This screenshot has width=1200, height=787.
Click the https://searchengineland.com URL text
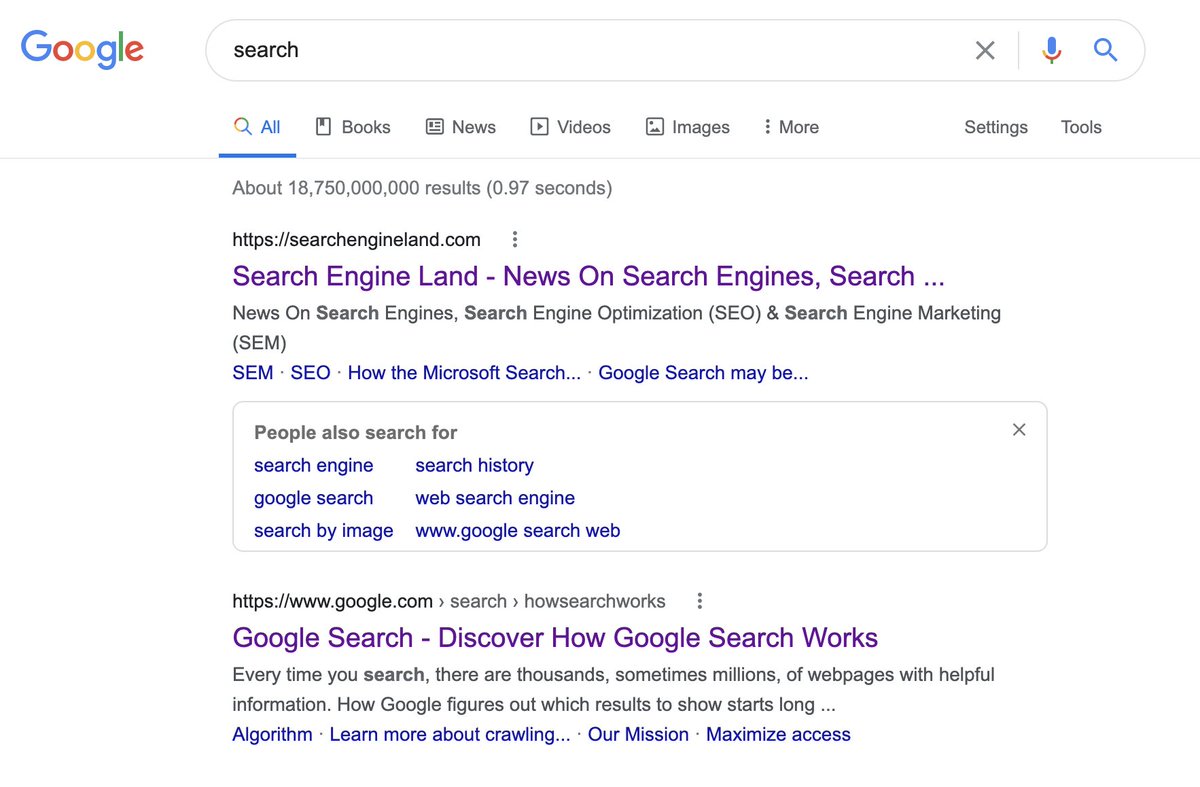pos(356,240)
